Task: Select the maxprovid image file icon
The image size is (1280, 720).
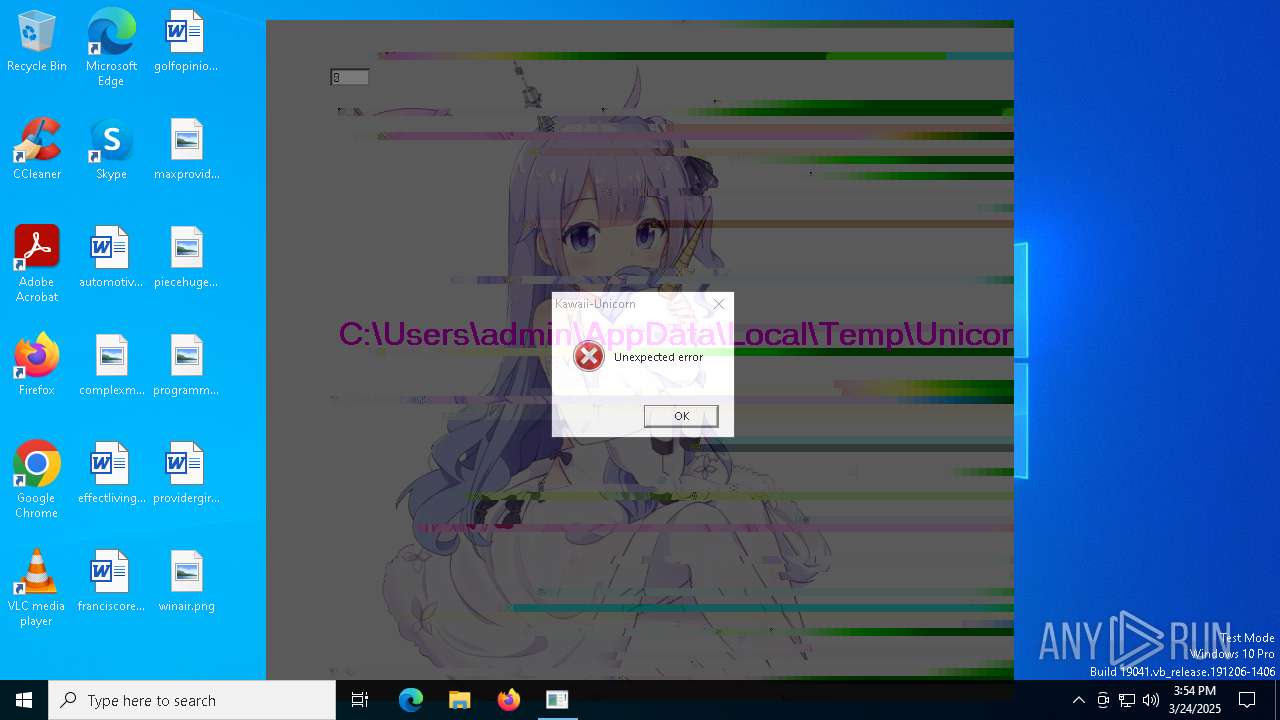Action: (x=186, y=150)
